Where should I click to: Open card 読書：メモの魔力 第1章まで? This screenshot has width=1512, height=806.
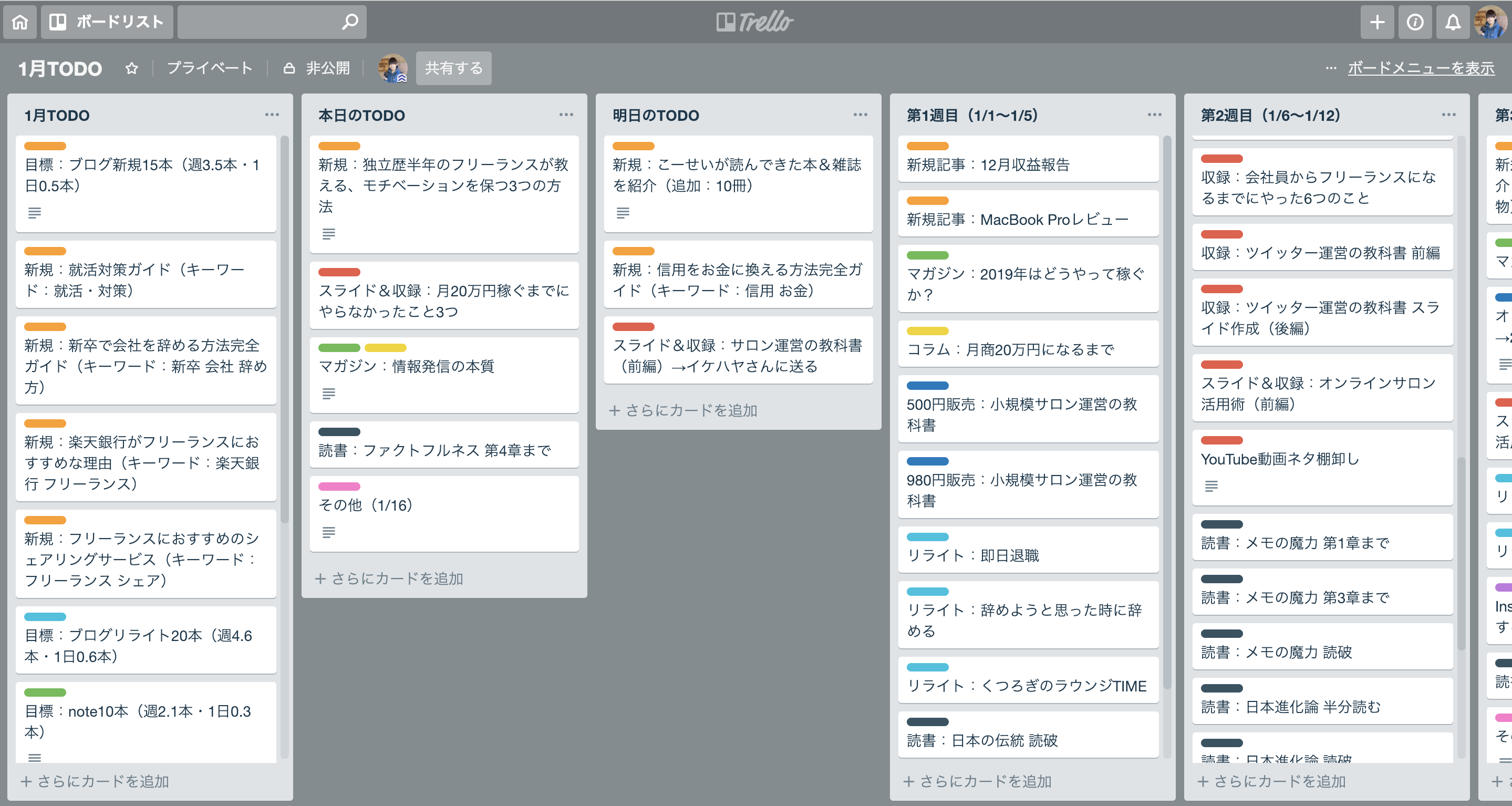pyautogui.click(x=1322, y=536)
